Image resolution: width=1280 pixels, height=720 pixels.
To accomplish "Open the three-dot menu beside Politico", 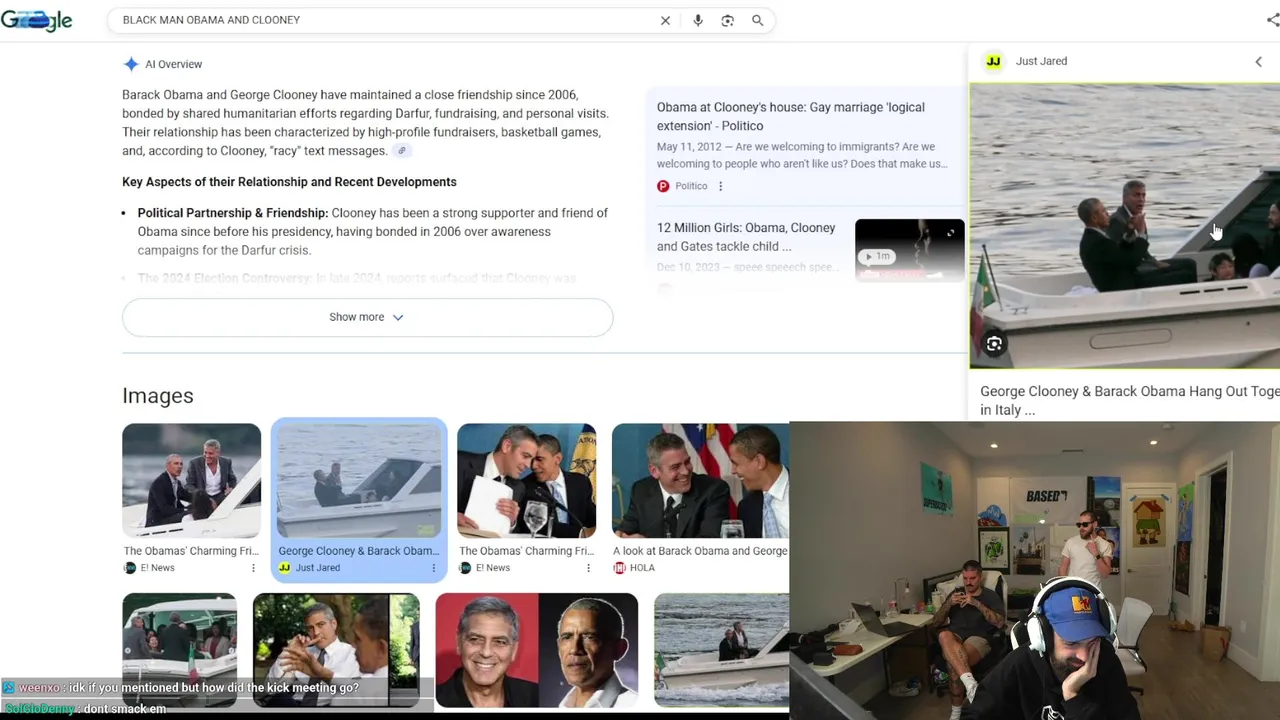I will 720,186.
